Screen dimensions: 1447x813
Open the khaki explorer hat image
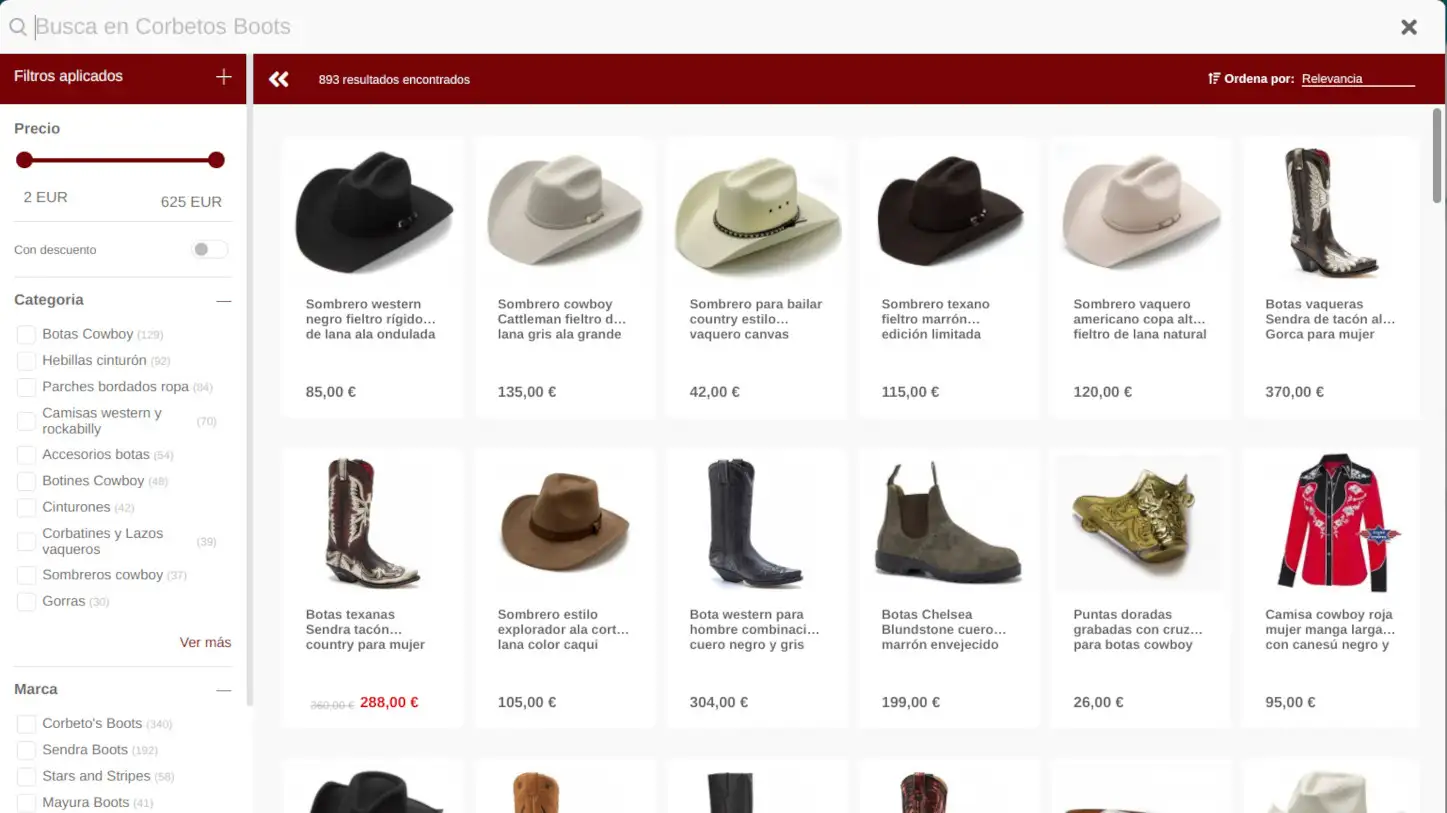tap(565, 523)
